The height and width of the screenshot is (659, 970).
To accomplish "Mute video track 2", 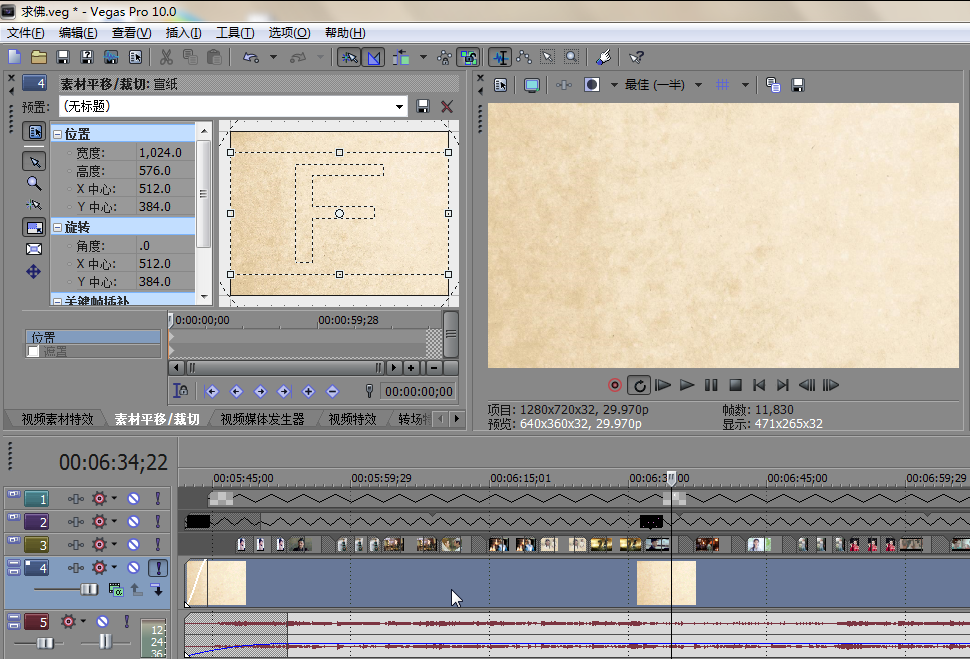I will pyautogui.click(x=134, y=522).
